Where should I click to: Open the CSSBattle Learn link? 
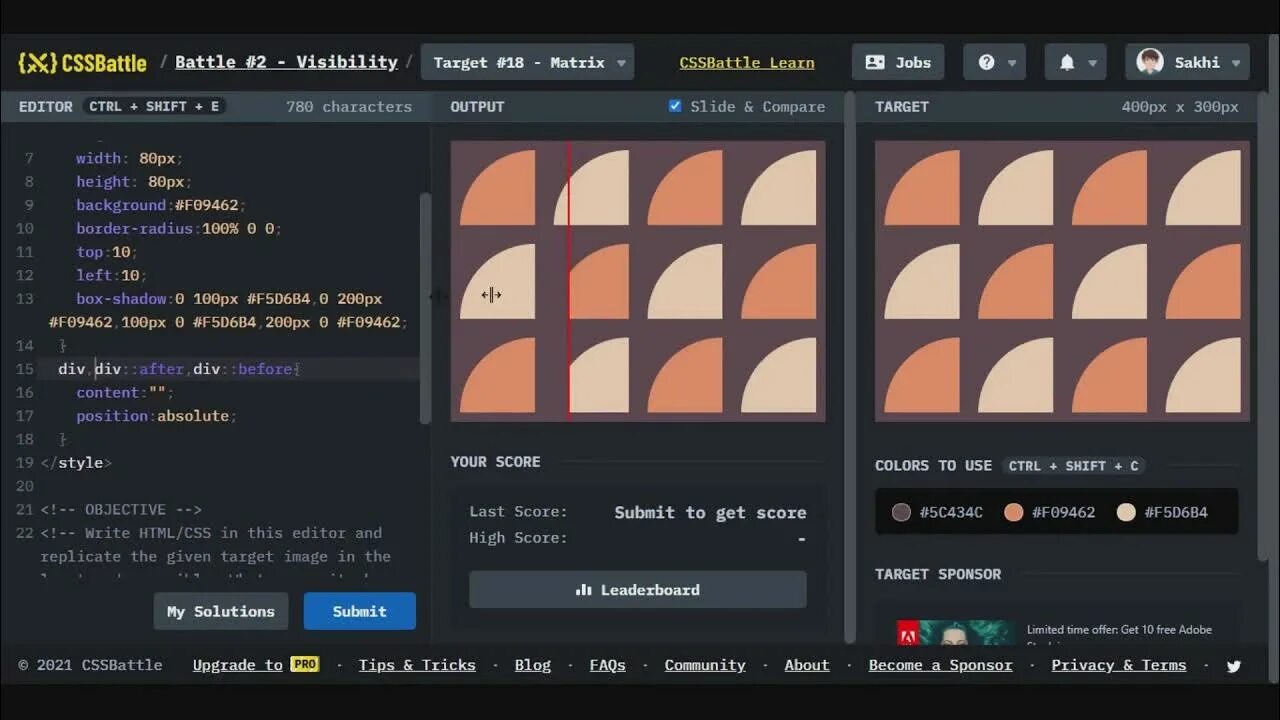tap(747, 62)
